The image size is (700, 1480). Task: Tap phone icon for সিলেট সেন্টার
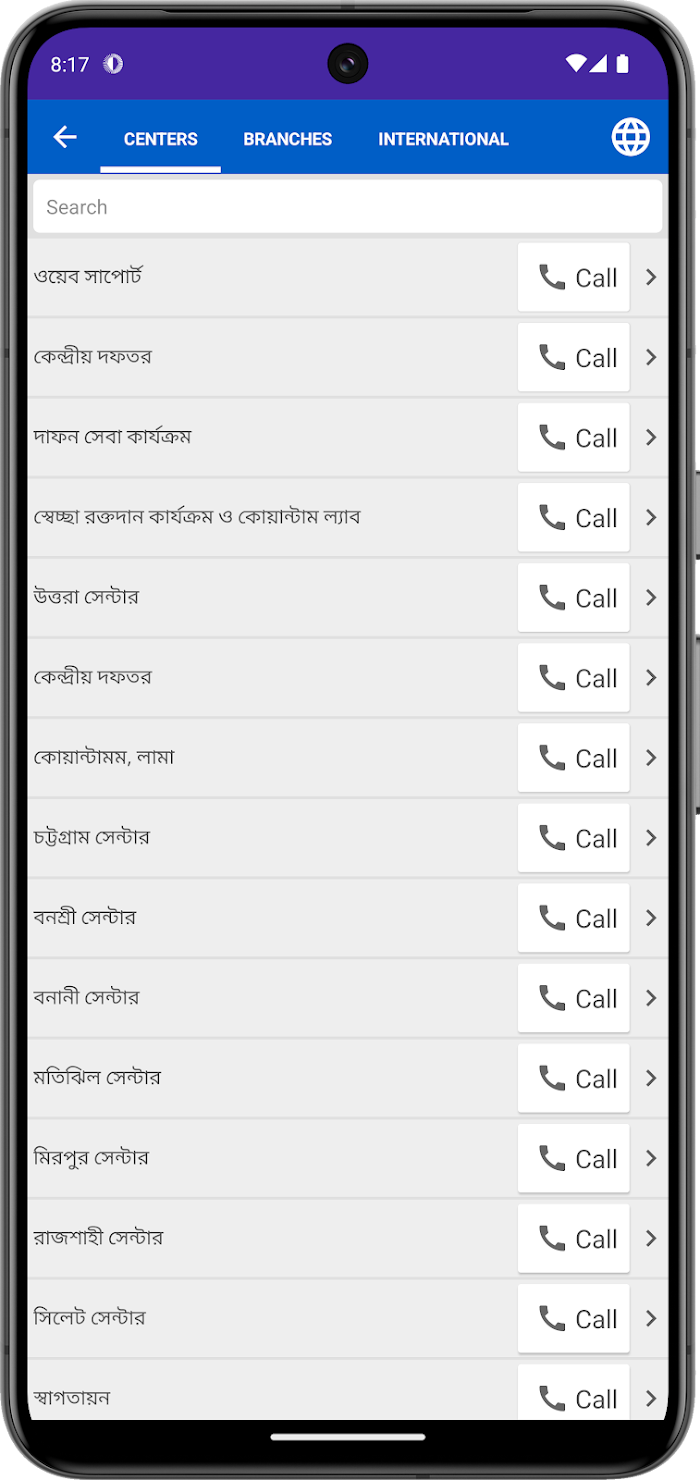click(x=552, y=1318)
